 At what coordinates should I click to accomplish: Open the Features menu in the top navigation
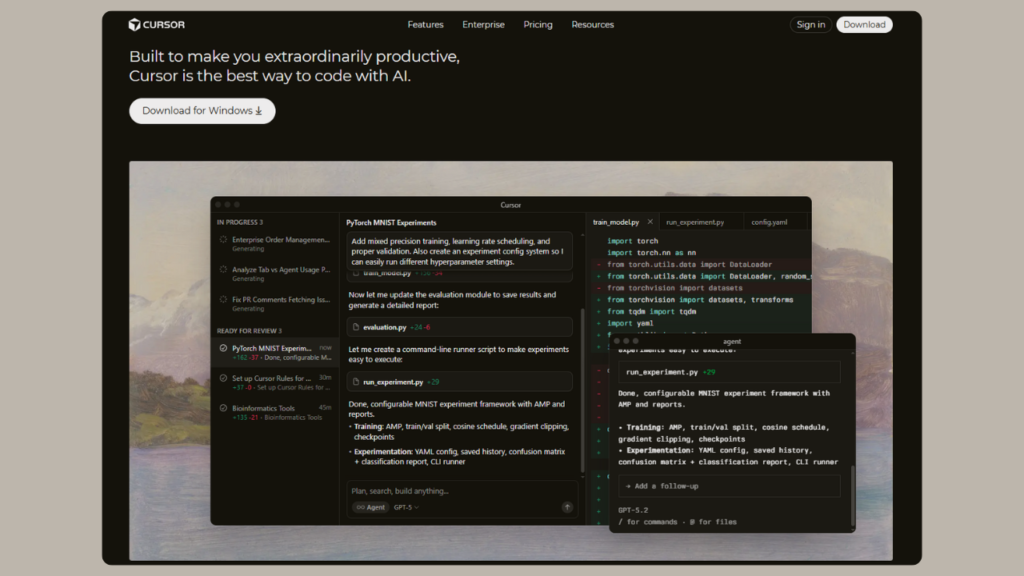tap(425, 24)
